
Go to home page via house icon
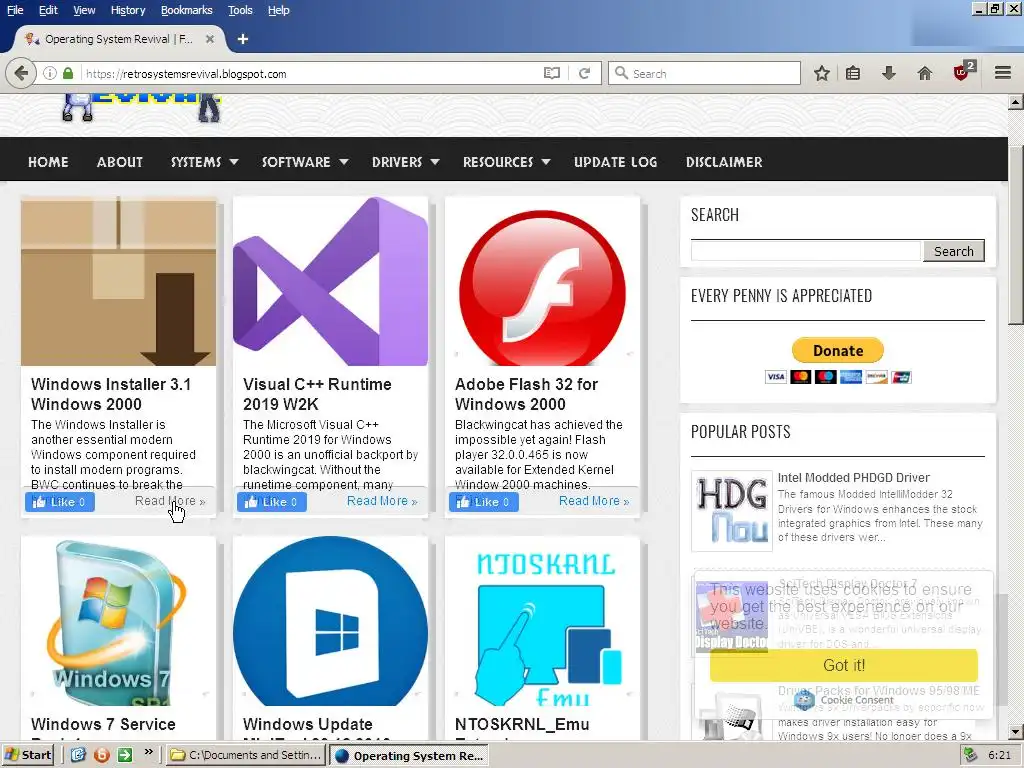tap(925, 73)
